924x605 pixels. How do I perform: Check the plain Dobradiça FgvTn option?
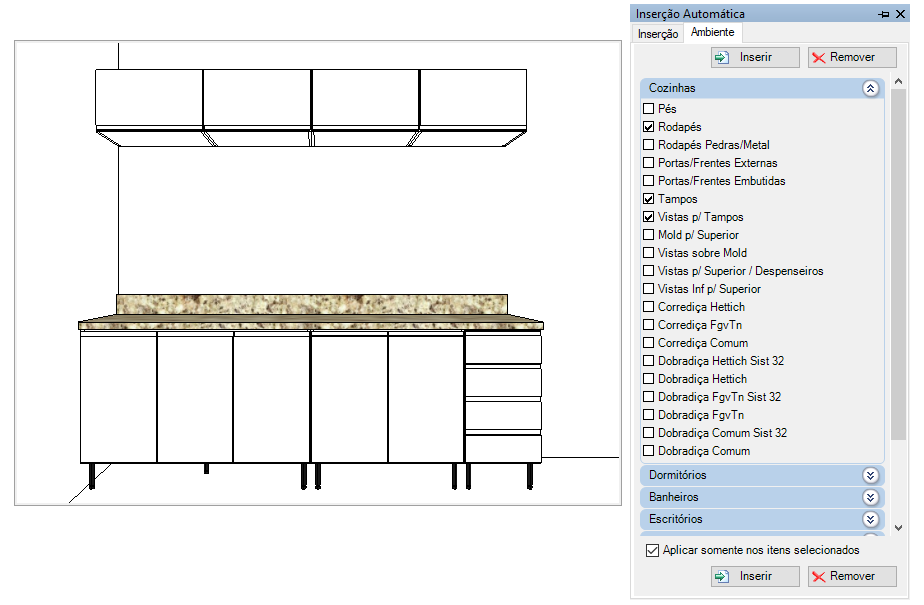649,415
